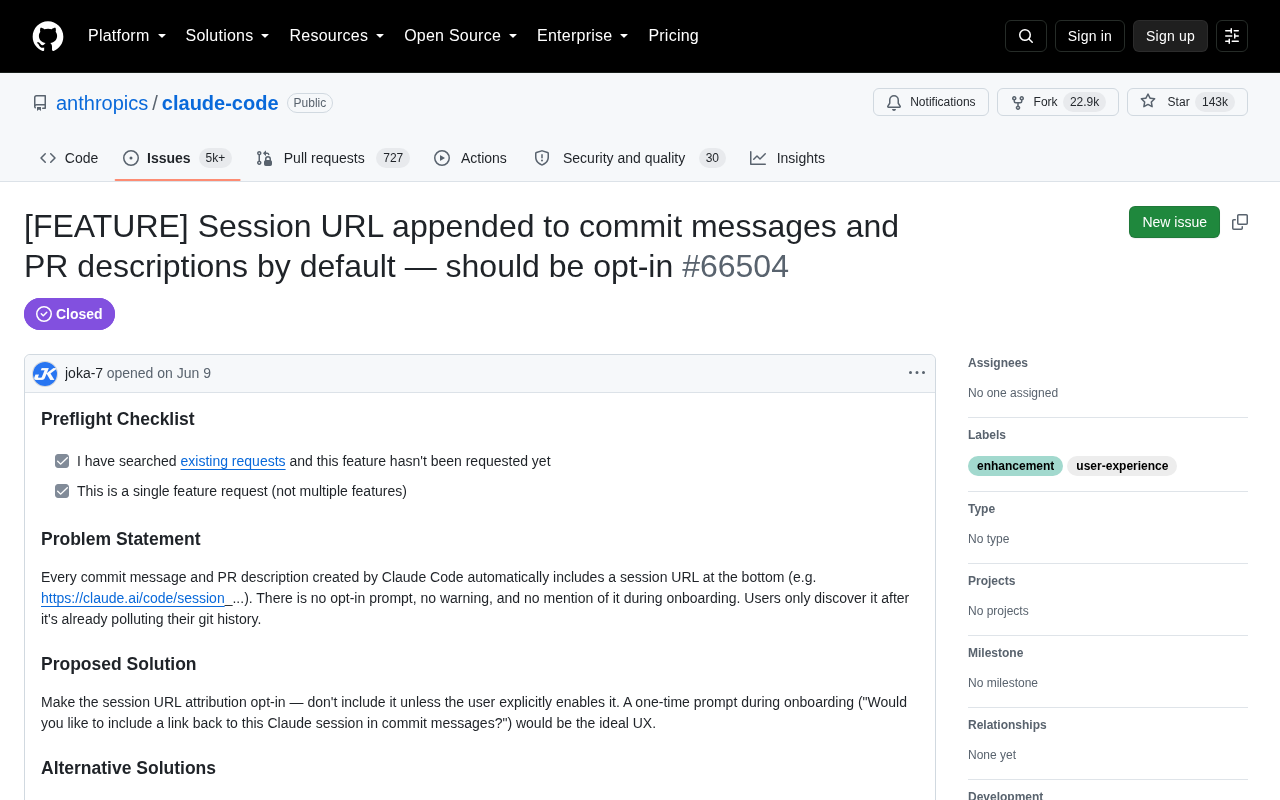Click the 'No one assigned' text
Screen dimensions: 1280x800
[1013, 393]
